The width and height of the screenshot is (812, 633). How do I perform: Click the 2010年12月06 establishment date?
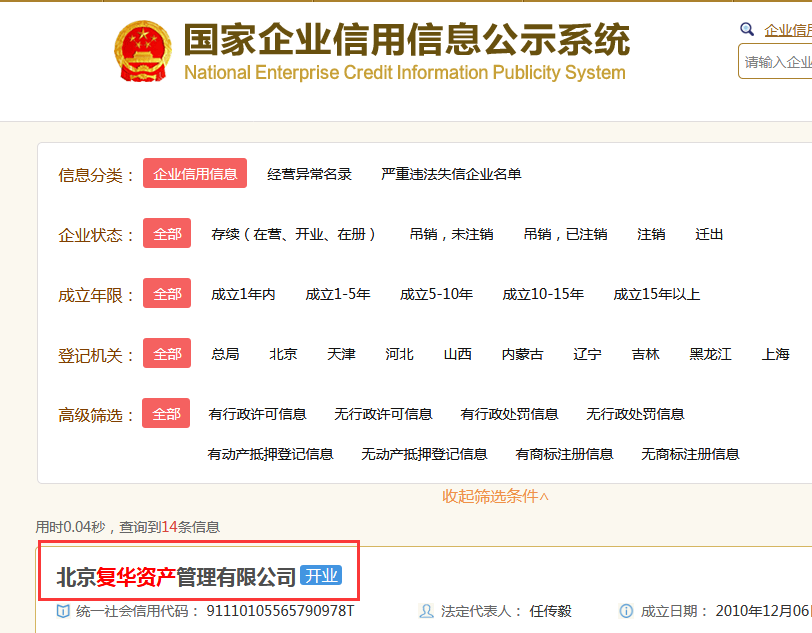tap(763, 611)
